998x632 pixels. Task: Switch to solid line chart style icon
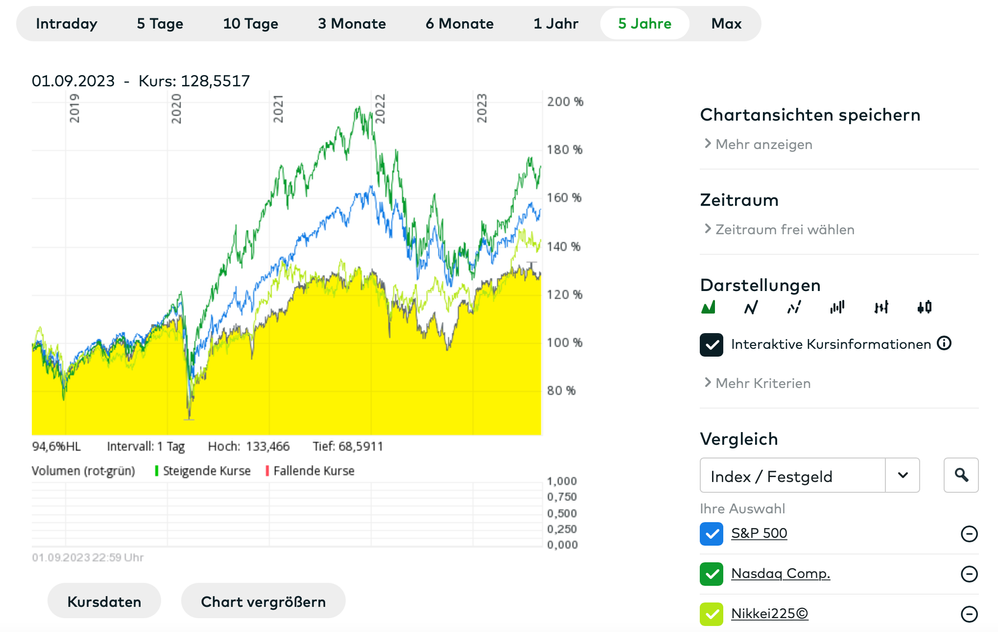752,308
